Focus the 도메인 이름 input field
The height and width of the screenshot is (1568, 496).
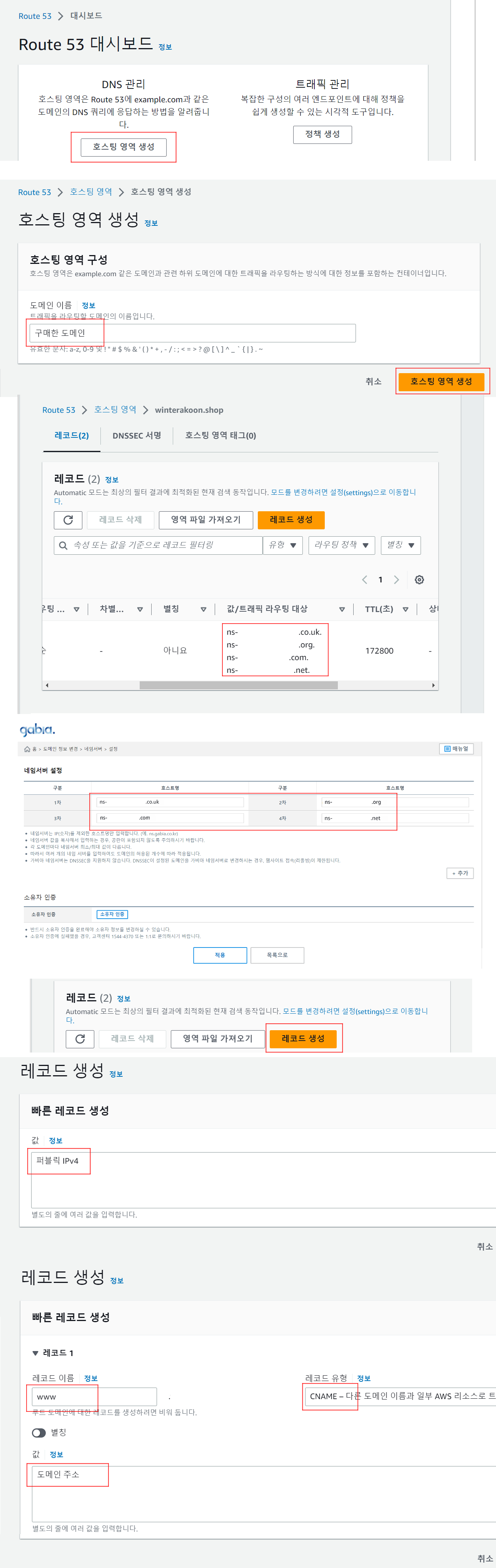click(x=192, y=333)
